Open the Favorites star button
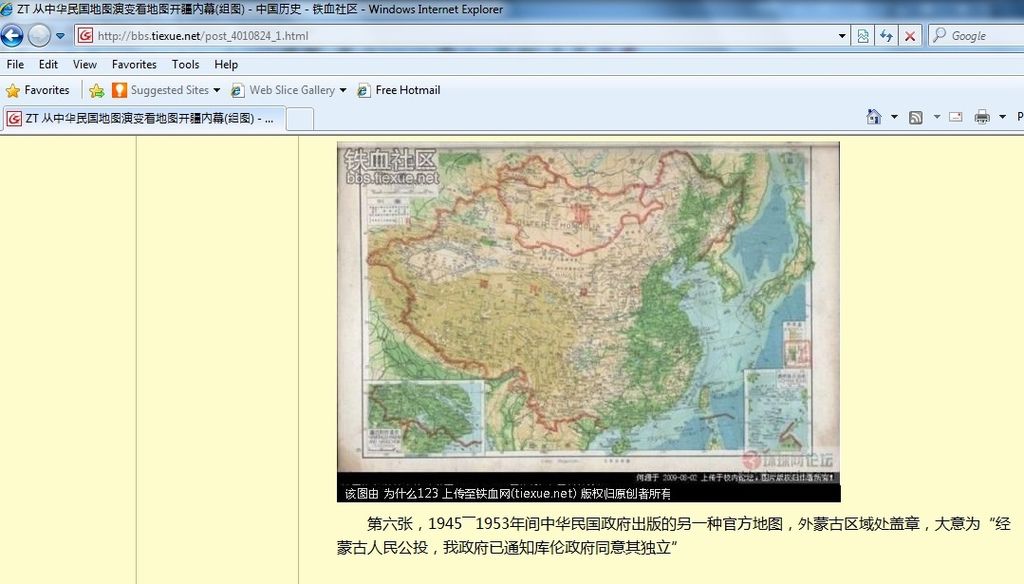 click(x=38, y=90)
